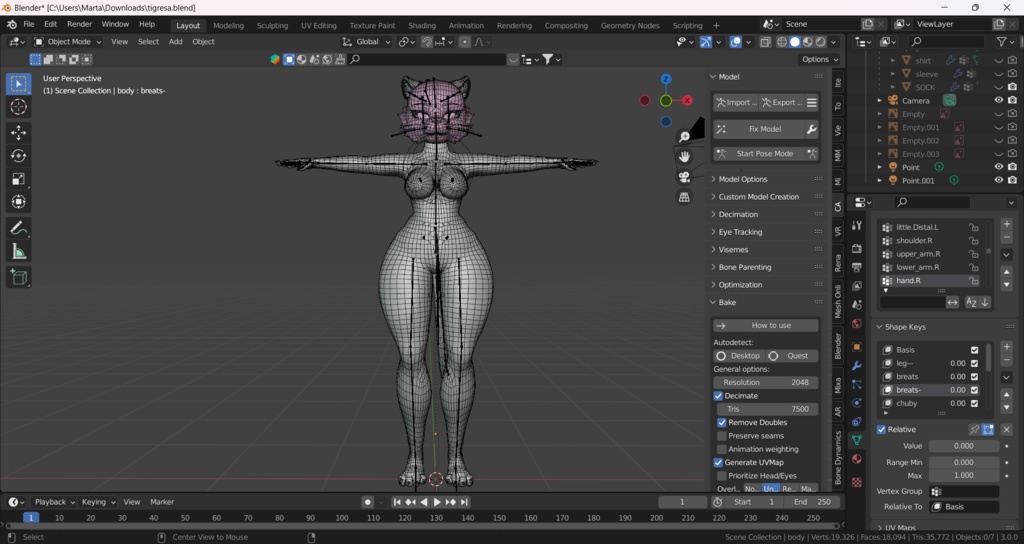Viewport: 1024px width, 544px height.
Task: Hide the Camera object in outliner
Action: pos(998,100)
